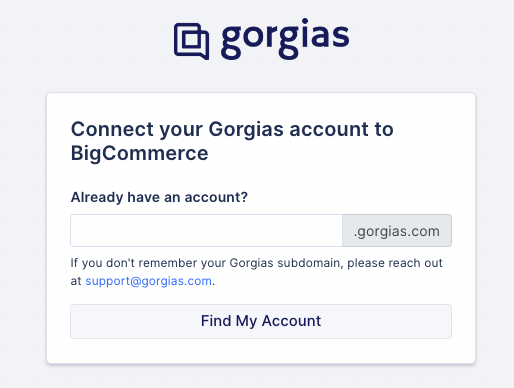Click the period after the support email link
Viewport: 514px width, 388px height.
(x=214, y=284)
